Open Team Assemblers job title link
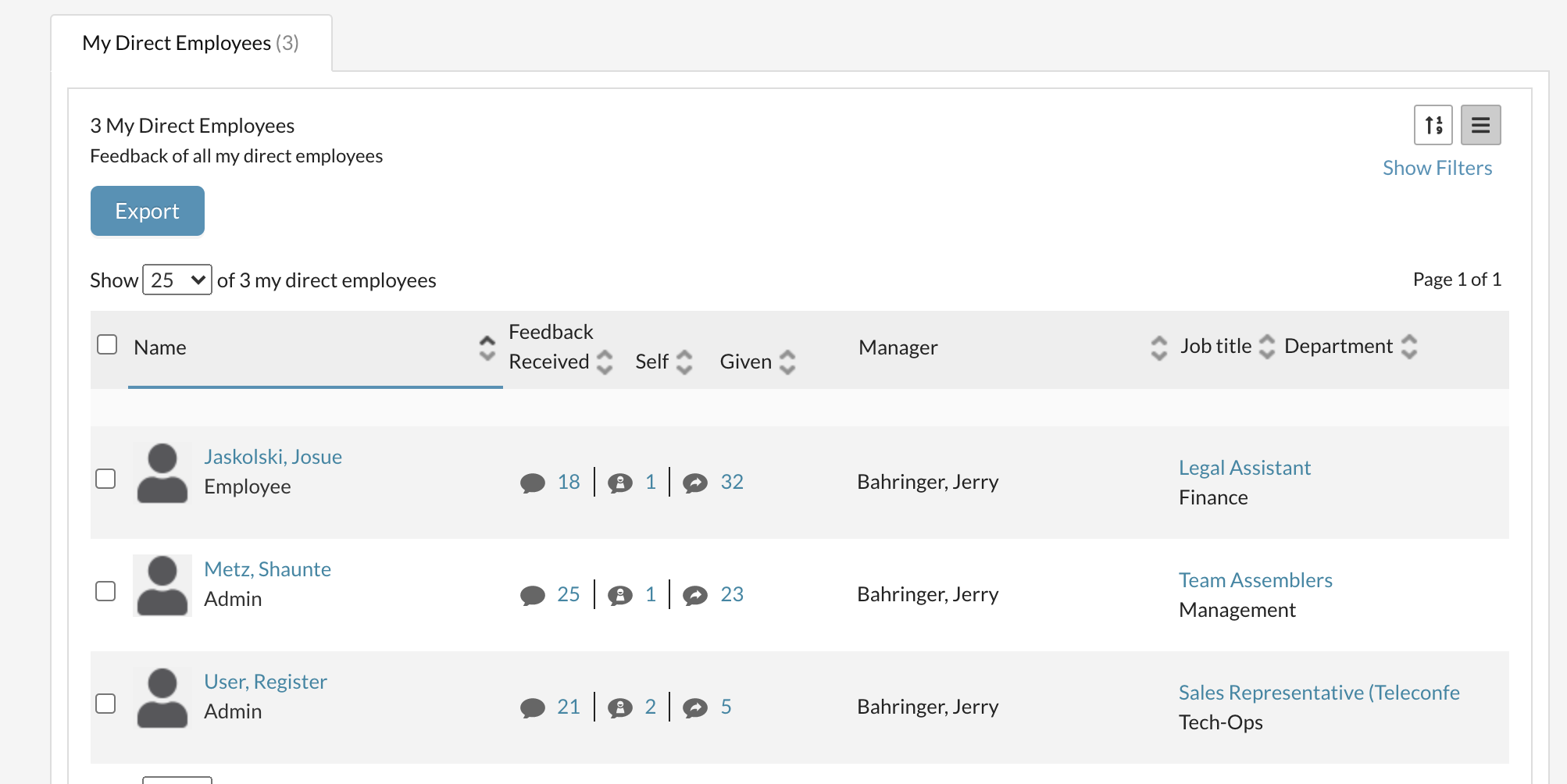Viewport: 1567px width, 784px height. (1256, 580)
